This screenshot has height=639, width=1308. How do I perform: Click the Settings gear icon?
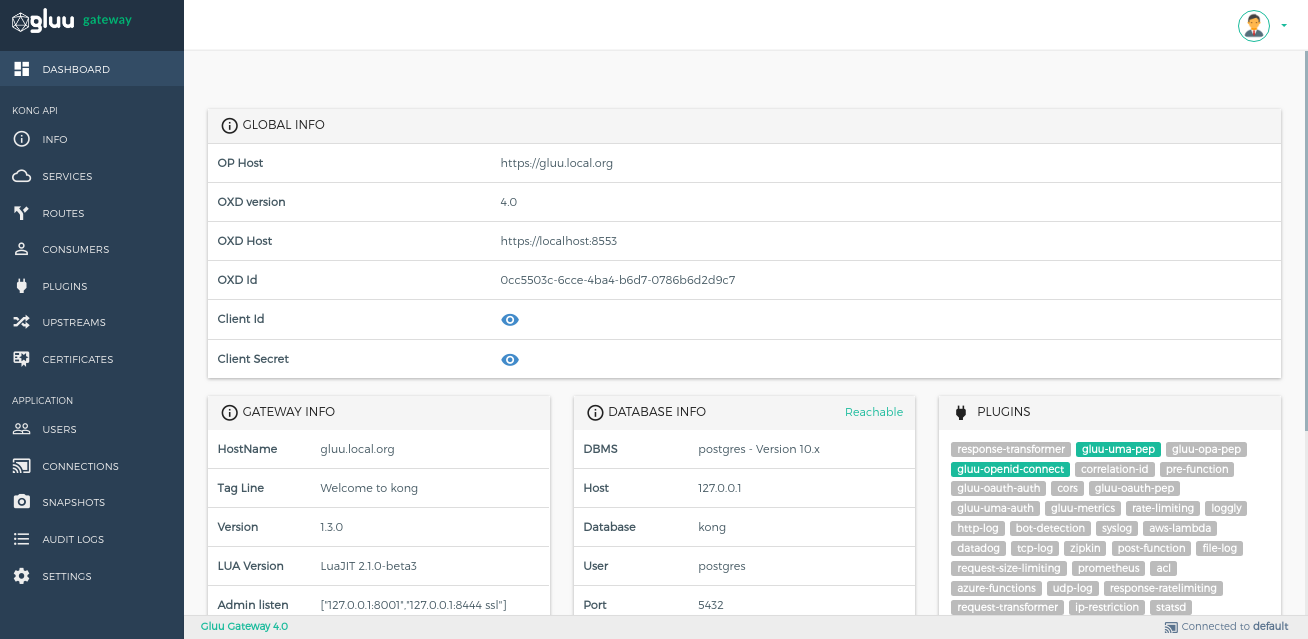tap(21, 576)
